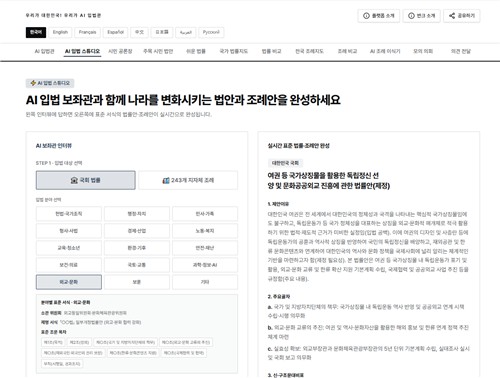500x378 pixels.
Task: Open the 주목 시민 법안 nav tab
Action: (158, 51)
